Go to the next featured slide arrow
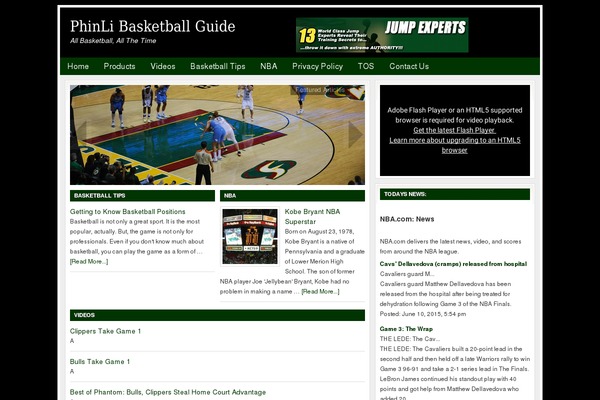This screenshot has width=600, height=400. [355, 134]
